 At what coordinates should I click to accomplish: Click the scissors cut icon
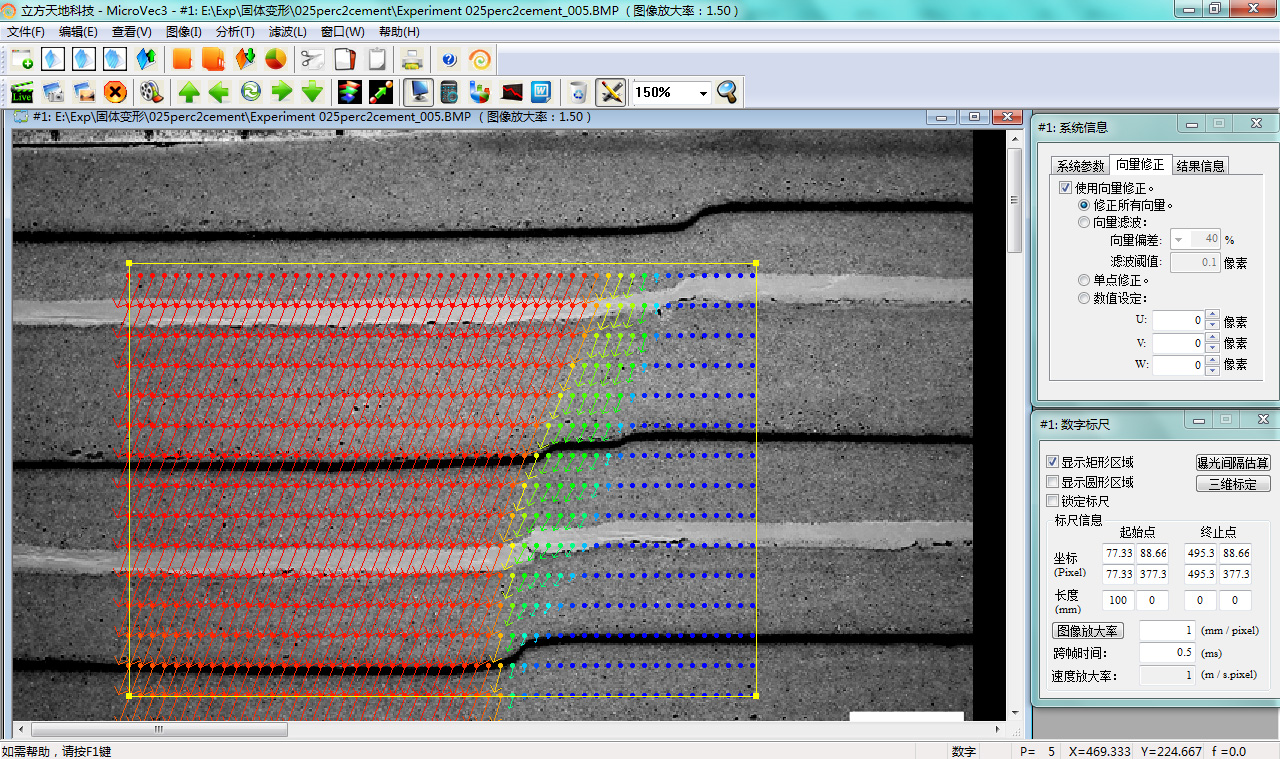313,59
